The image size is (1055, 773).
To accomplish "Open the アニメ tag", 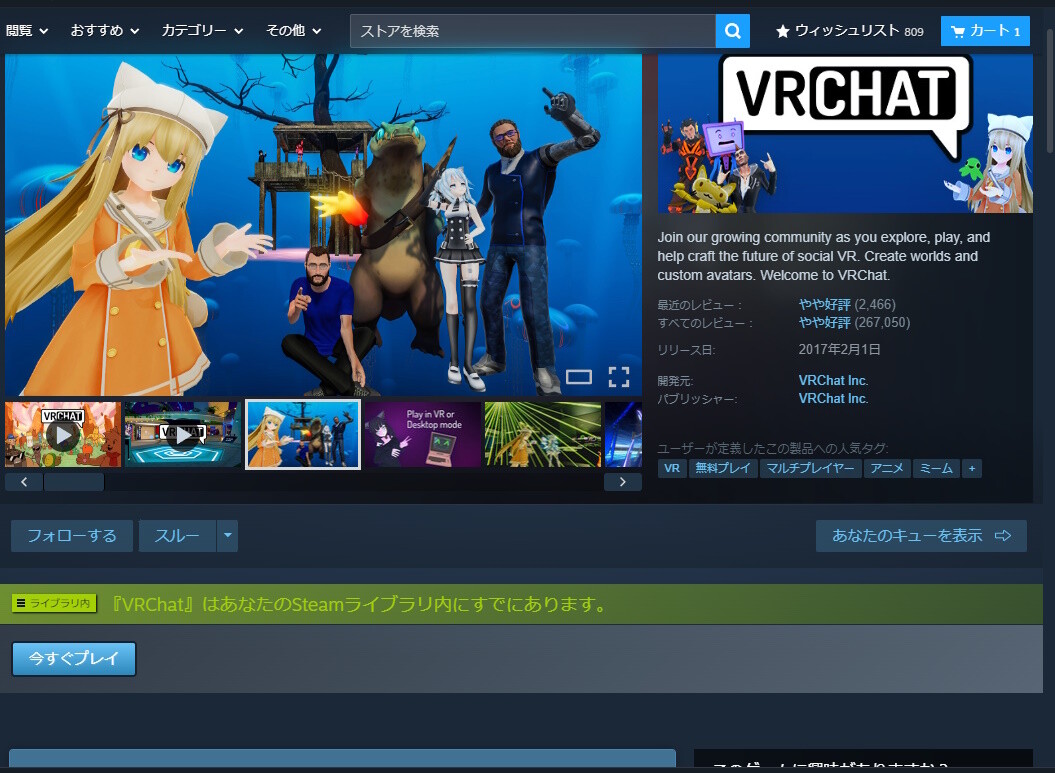I will pos(887,468).
